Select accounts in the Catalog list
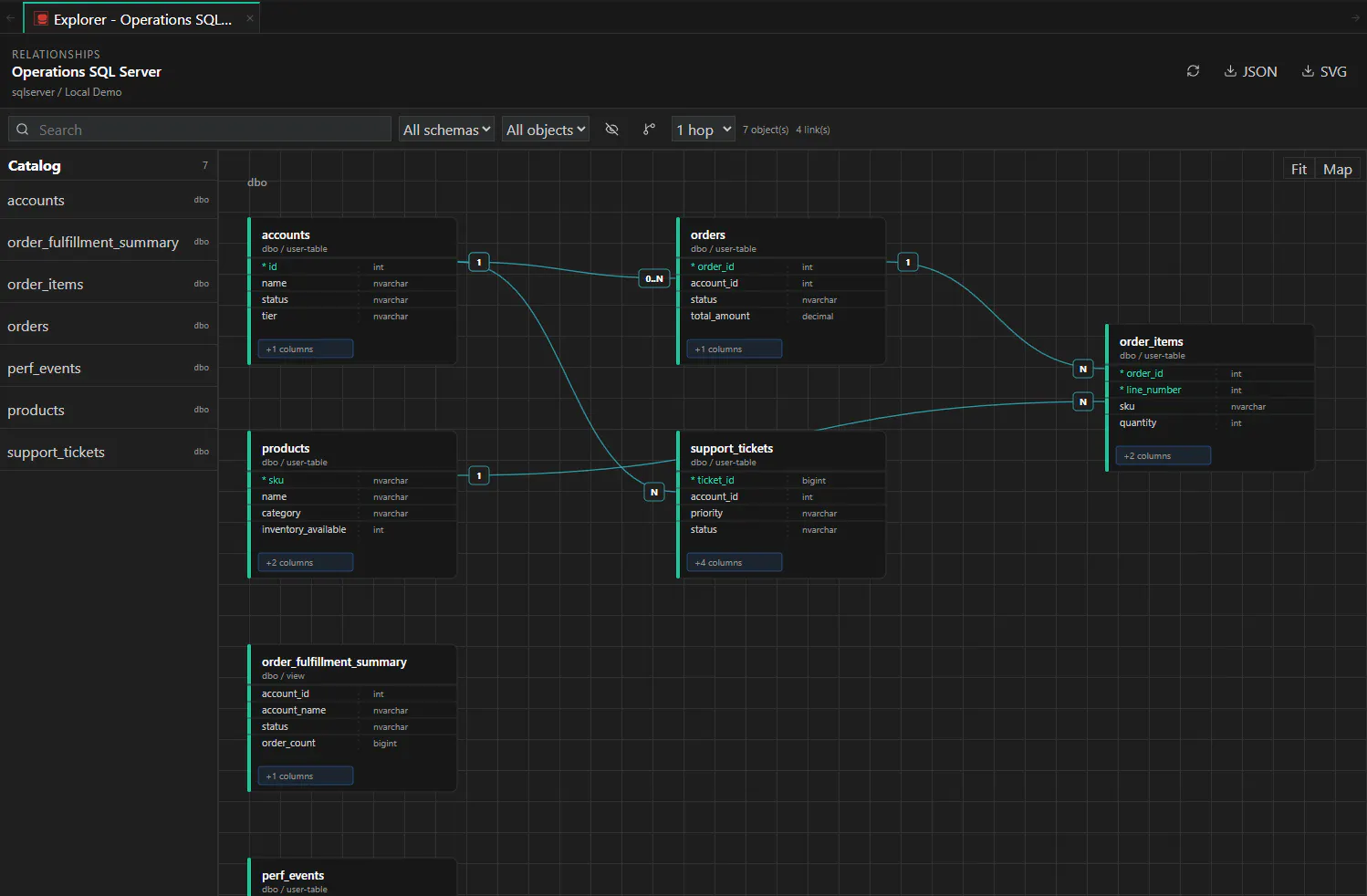 tap(109, 200)
